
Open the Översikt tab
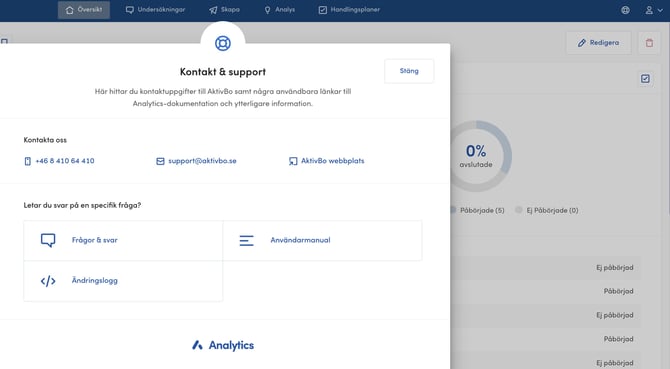(84, 10)
